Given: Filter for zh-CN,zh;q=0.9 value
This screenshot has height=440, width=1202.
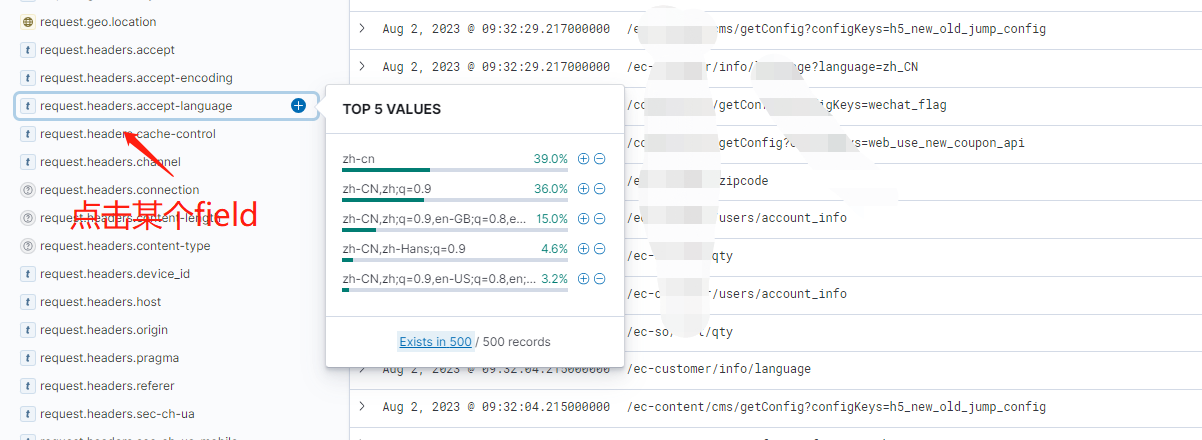Looking at the screenshot, I should [584, 189].
